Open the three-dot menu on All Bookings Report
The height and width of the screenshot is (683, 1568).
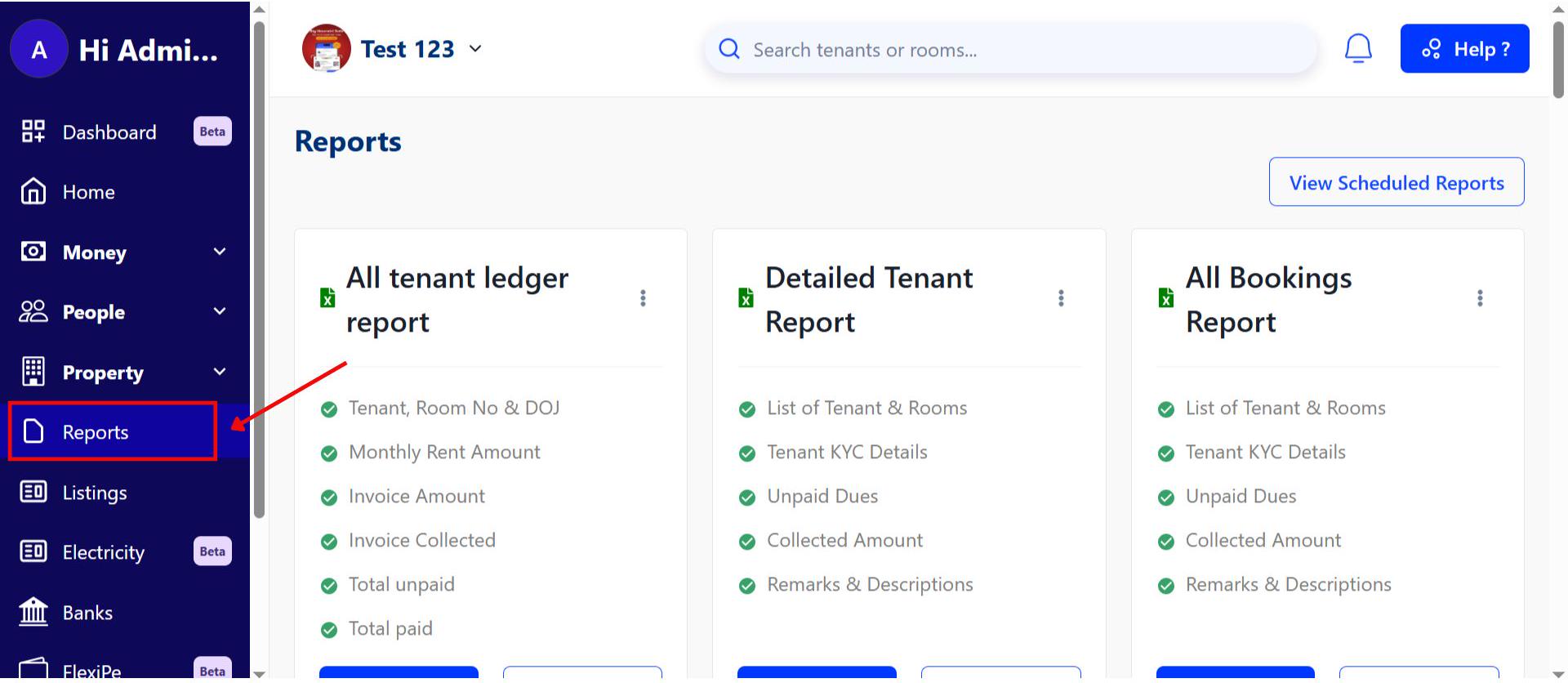(x=1479, y=299)
